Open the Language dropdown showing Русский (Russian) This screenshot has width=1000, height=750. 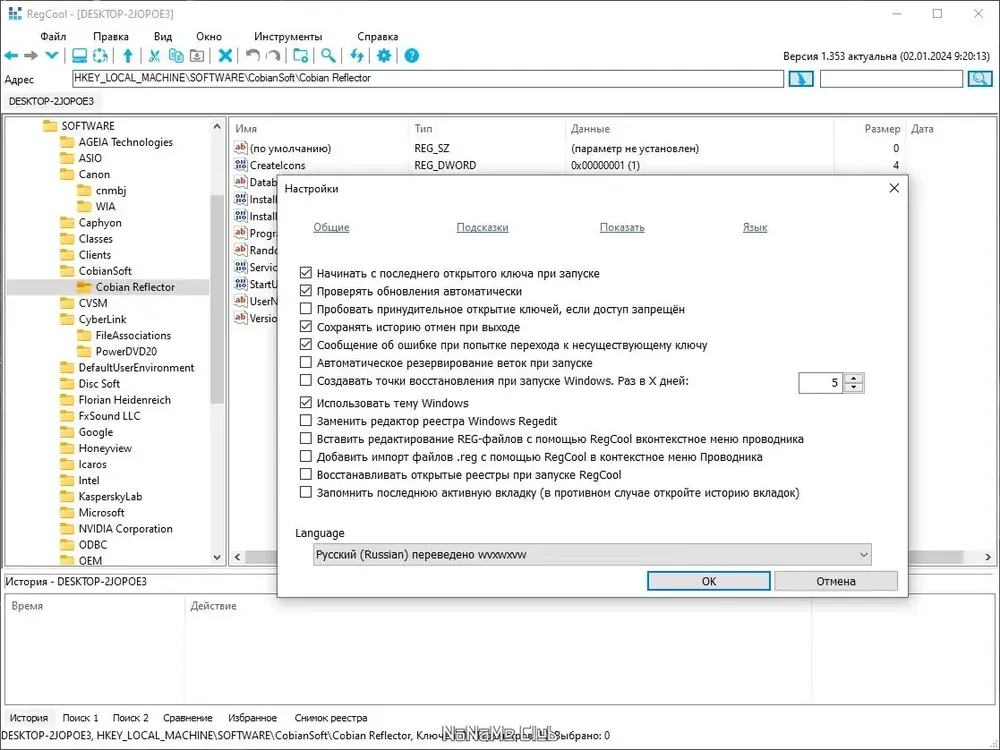592,555
